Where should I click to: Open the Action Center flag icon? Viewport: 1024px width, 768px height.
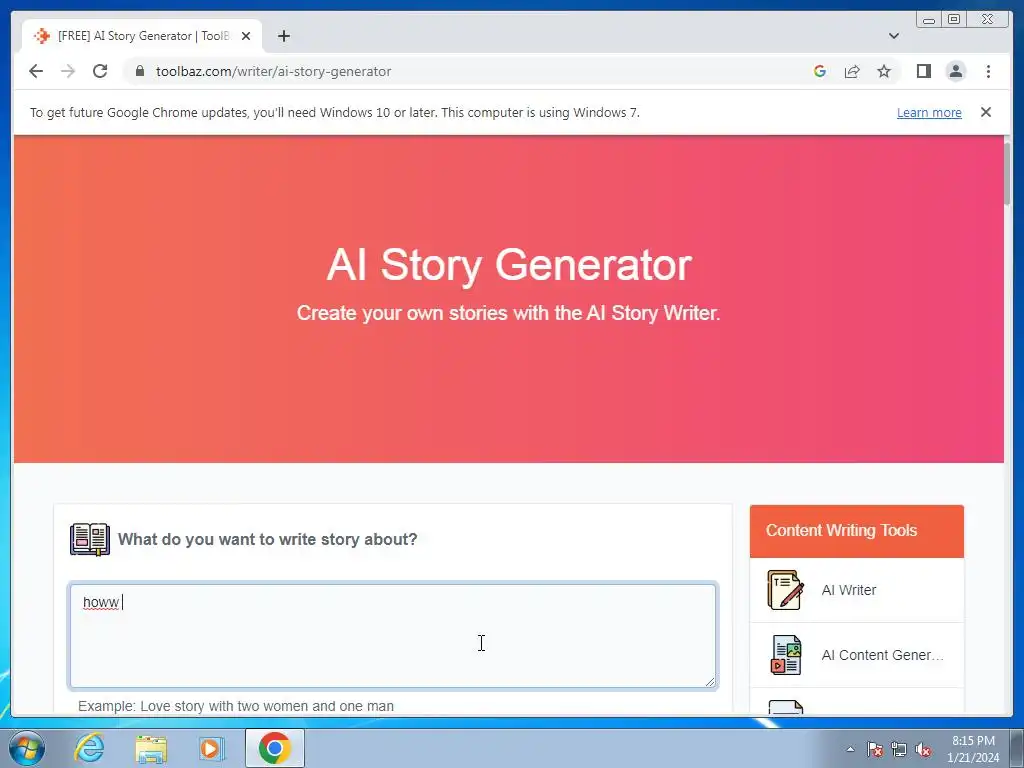click(874, 749)
